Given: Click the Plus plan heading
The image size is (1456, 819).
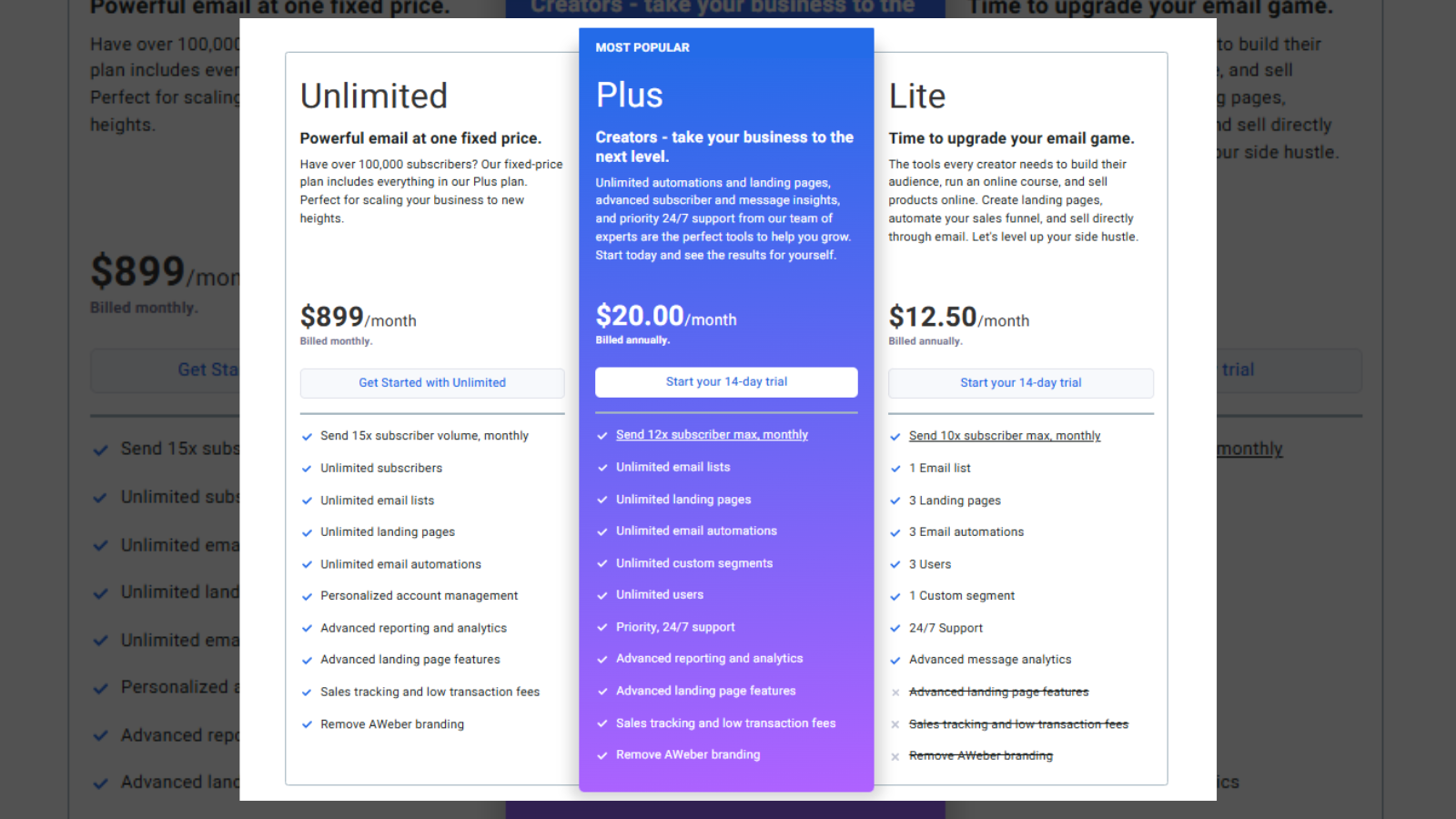Looking at the screenshot, I should pos(630,96).
